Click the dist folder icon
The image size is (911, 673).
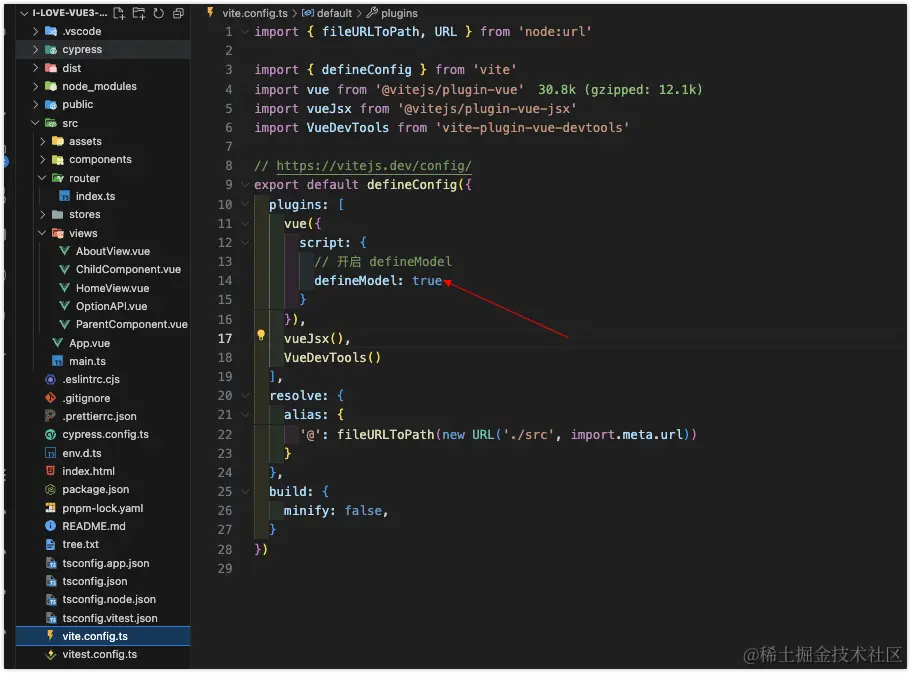51,68
